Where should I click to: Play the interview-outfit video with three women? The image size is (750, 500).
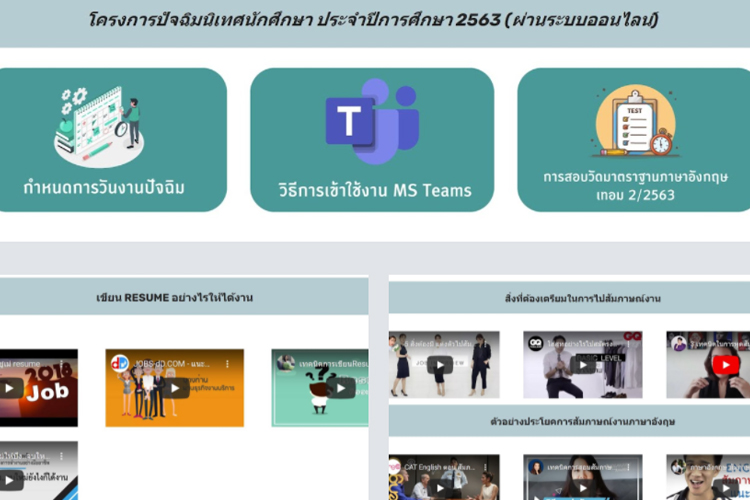(x=440, y=365)
